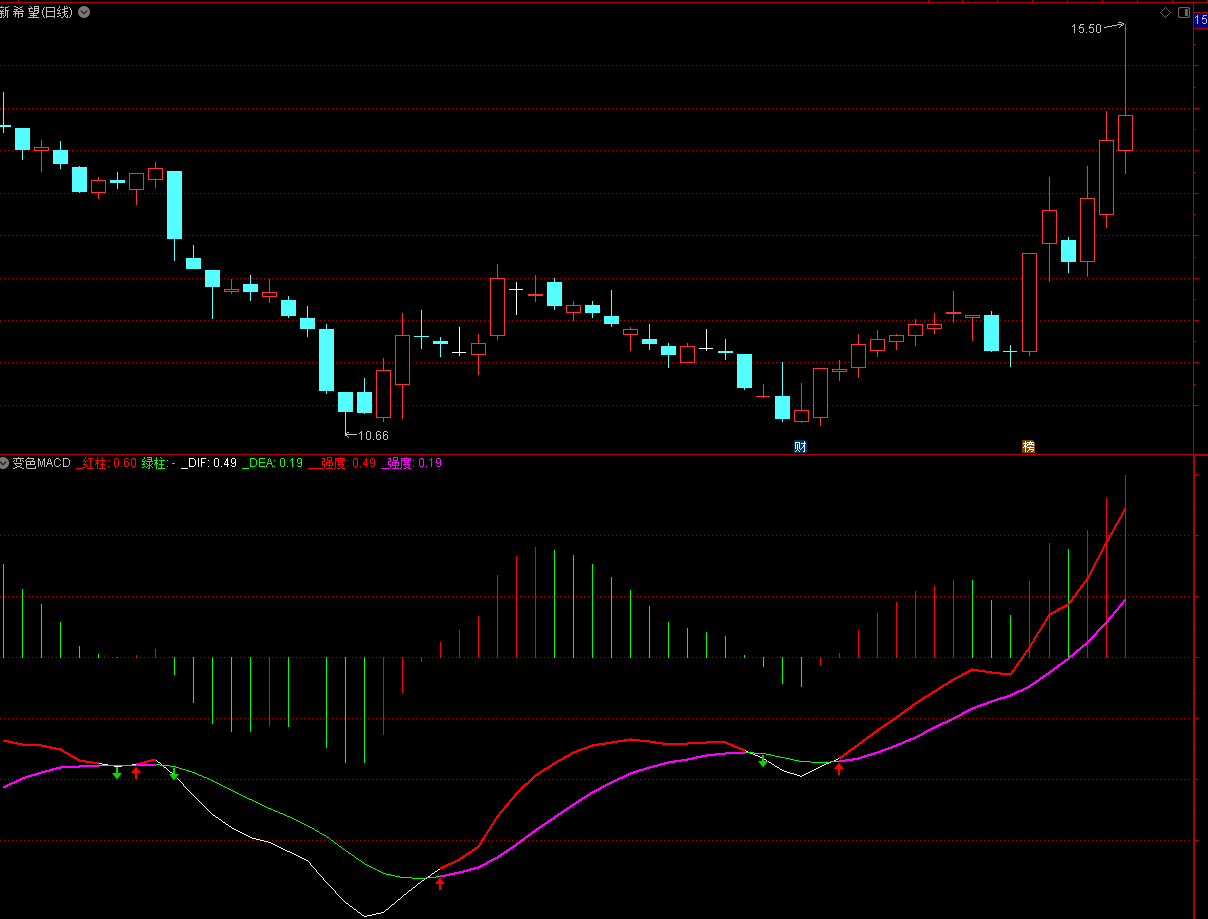
Task: Toggle the side panel icon at top right
Action: point(1184,12)
